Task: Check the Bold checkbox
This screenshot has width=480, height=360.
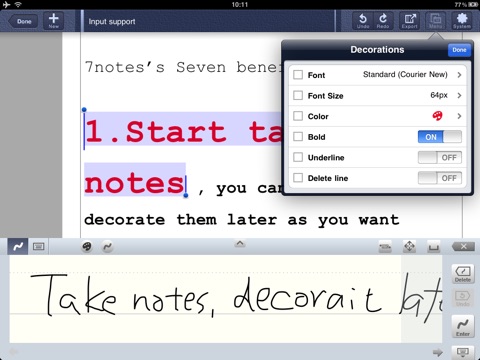Action: [x=298, y=137]
